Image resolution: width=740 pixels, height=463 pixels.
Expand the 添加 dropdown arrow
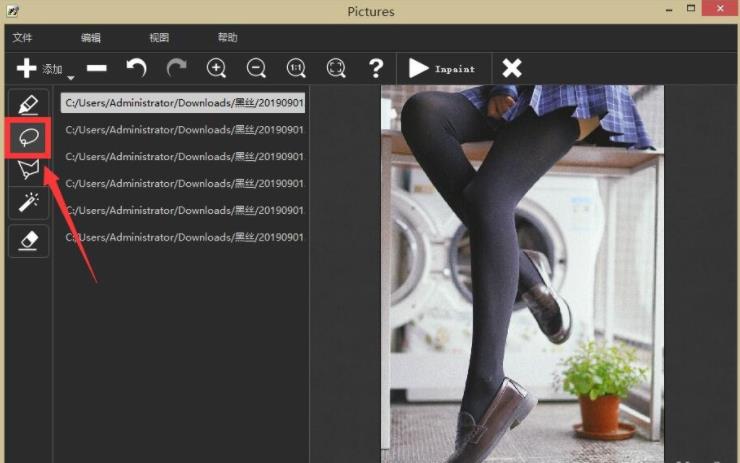[x=71, y=77]
